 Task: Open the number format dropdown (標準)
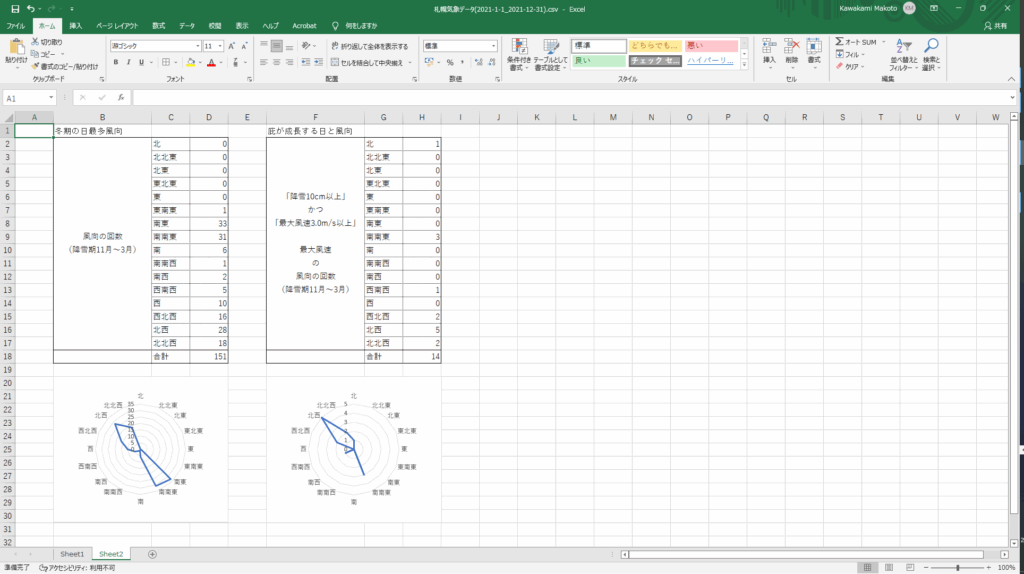[493, 46]
